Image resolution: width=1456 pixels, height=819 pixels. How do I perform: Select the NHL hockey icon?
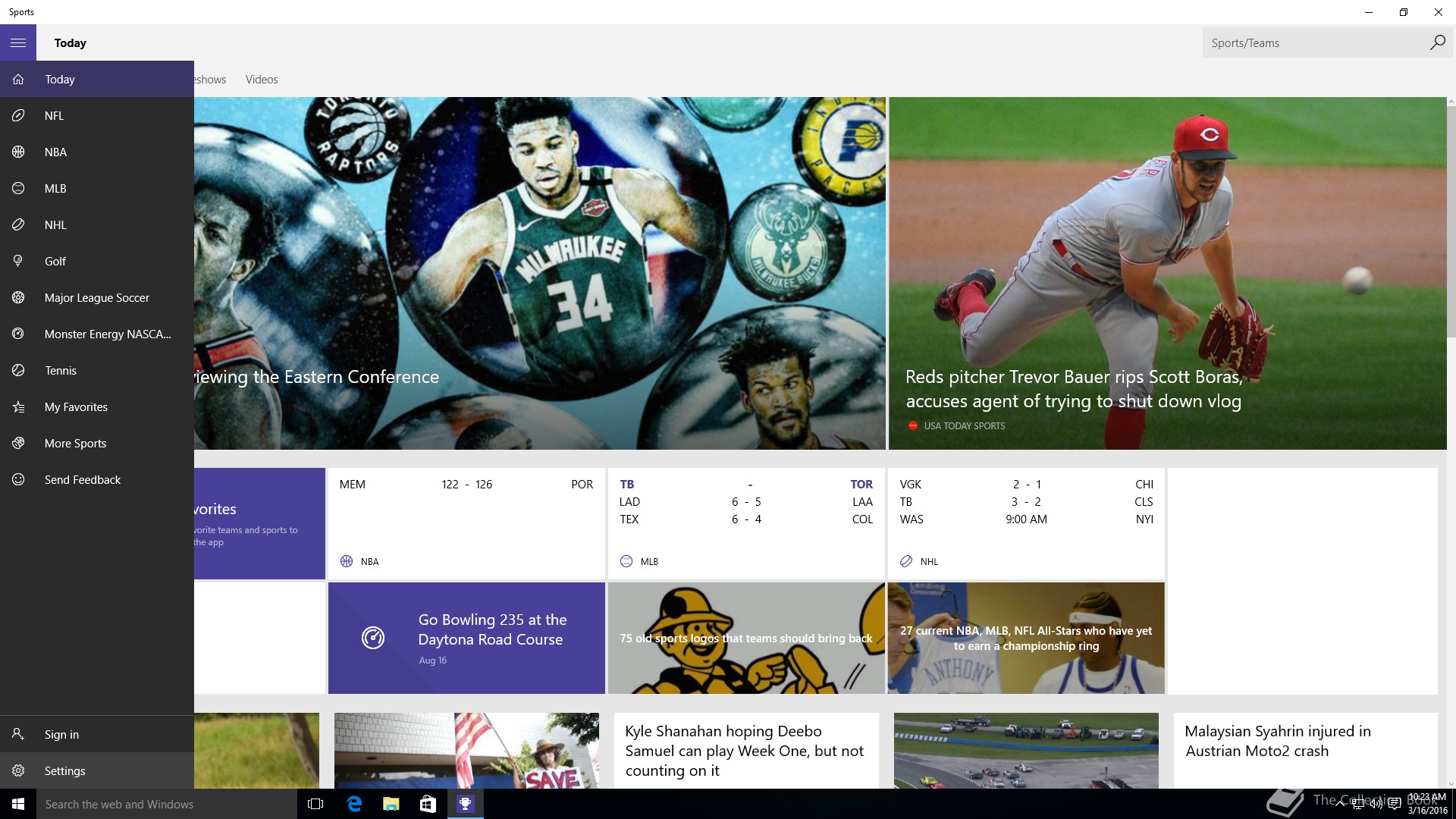(18, 225)
